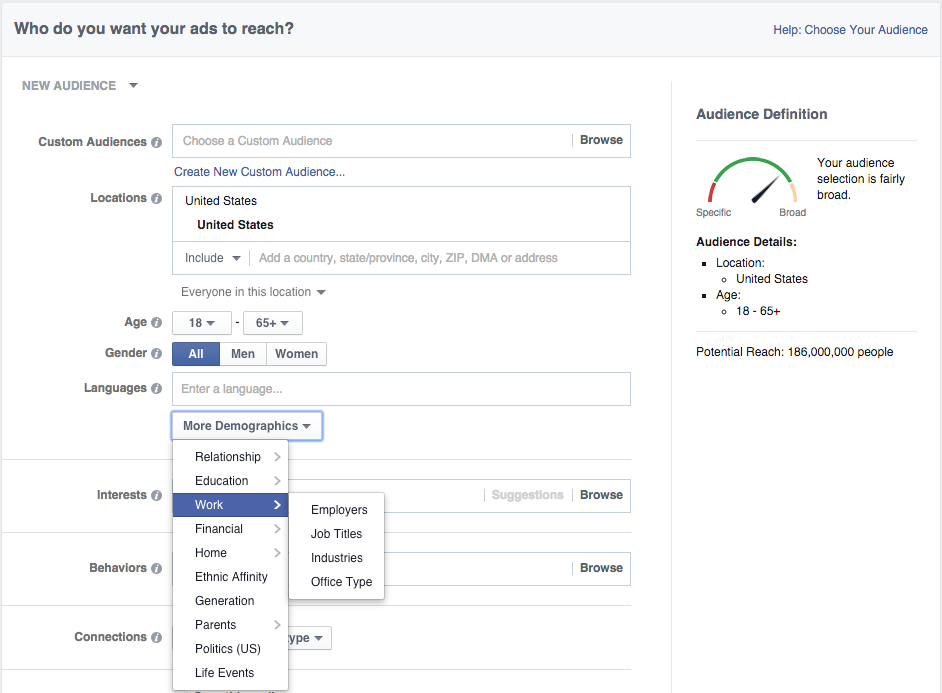This screenshot has width=942, height=693.
Task: Click the Behaviors info icon
Action: (156, 568)
